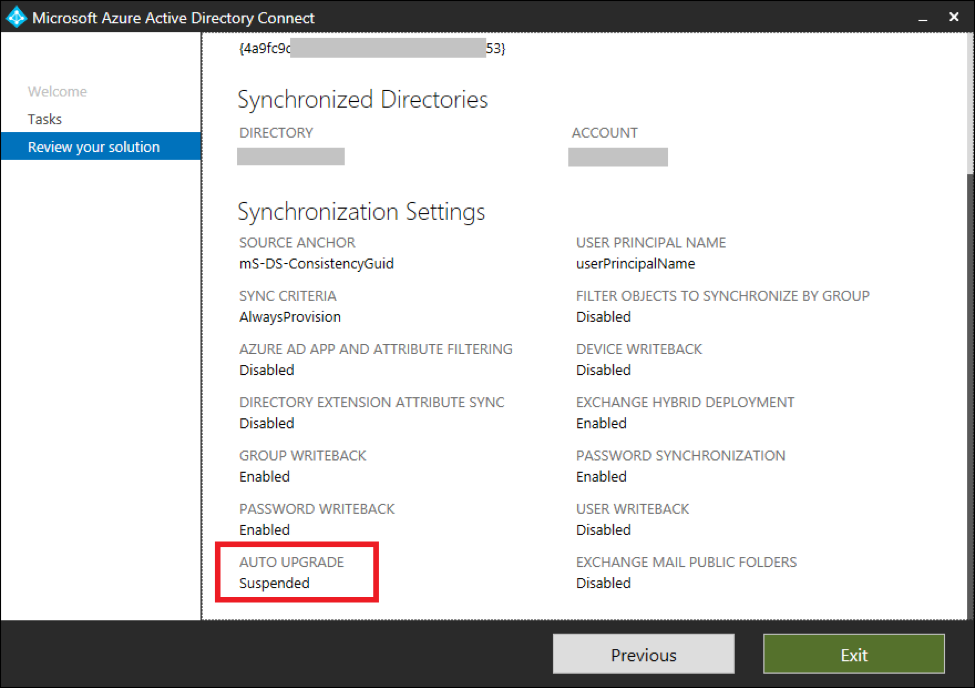This screenshot has height=688, width=975.
Task: Click the Source Anchor value mS-DS-ConsistencyGuid
Action: 318,263
